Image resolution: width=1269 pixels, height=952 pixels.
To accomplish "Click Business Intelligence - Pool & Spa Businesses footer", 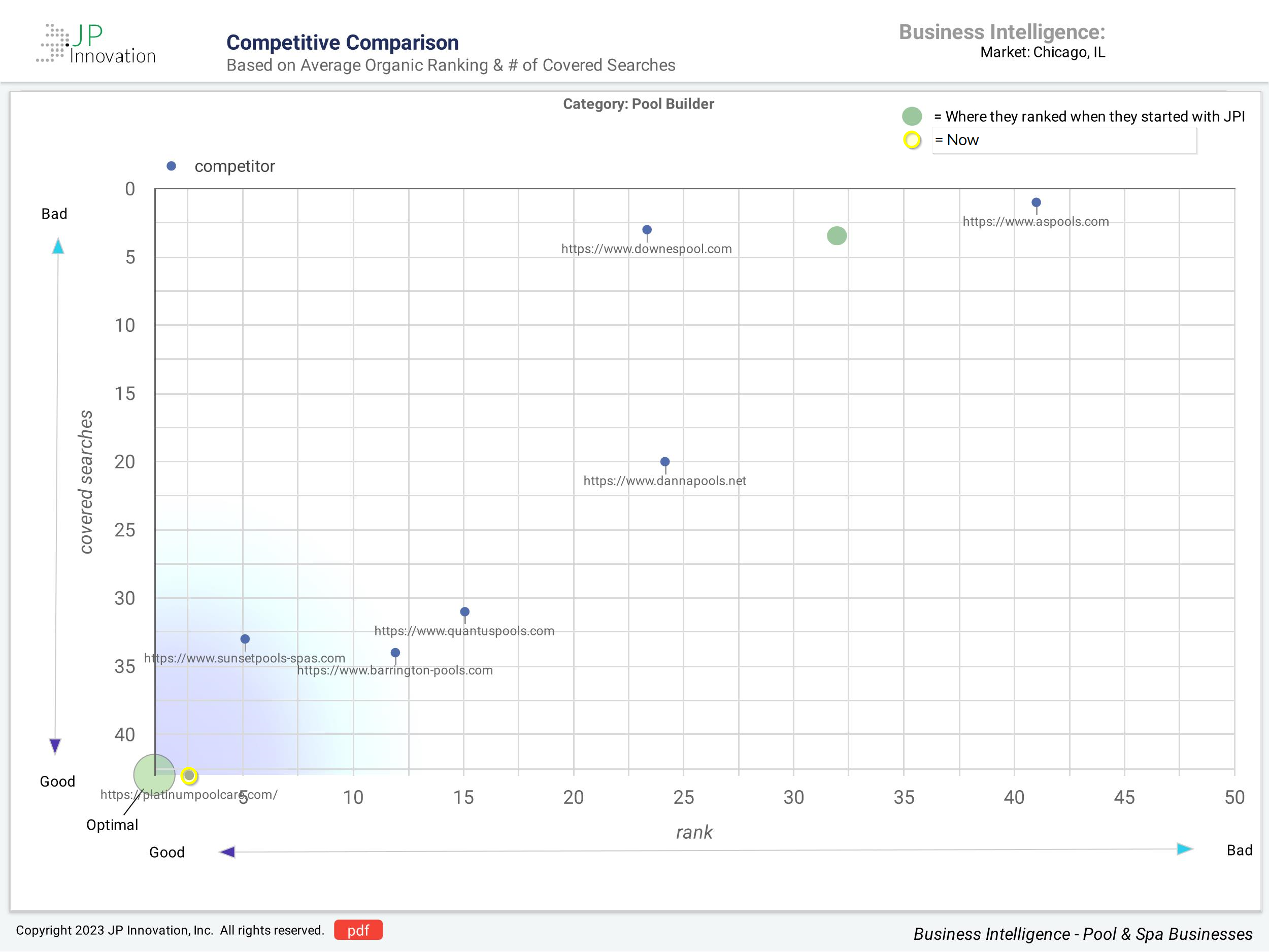I will point(1083,934).
